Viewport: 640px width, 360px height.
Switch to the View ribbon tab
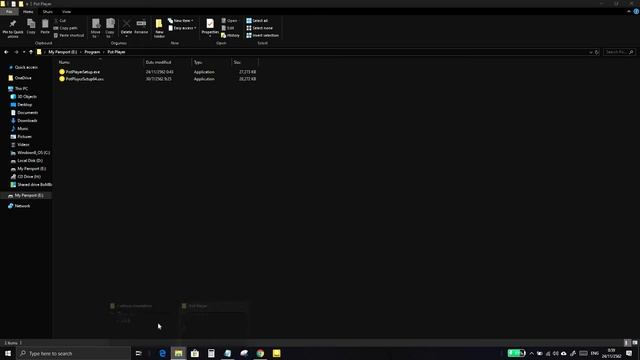[67, 12]
